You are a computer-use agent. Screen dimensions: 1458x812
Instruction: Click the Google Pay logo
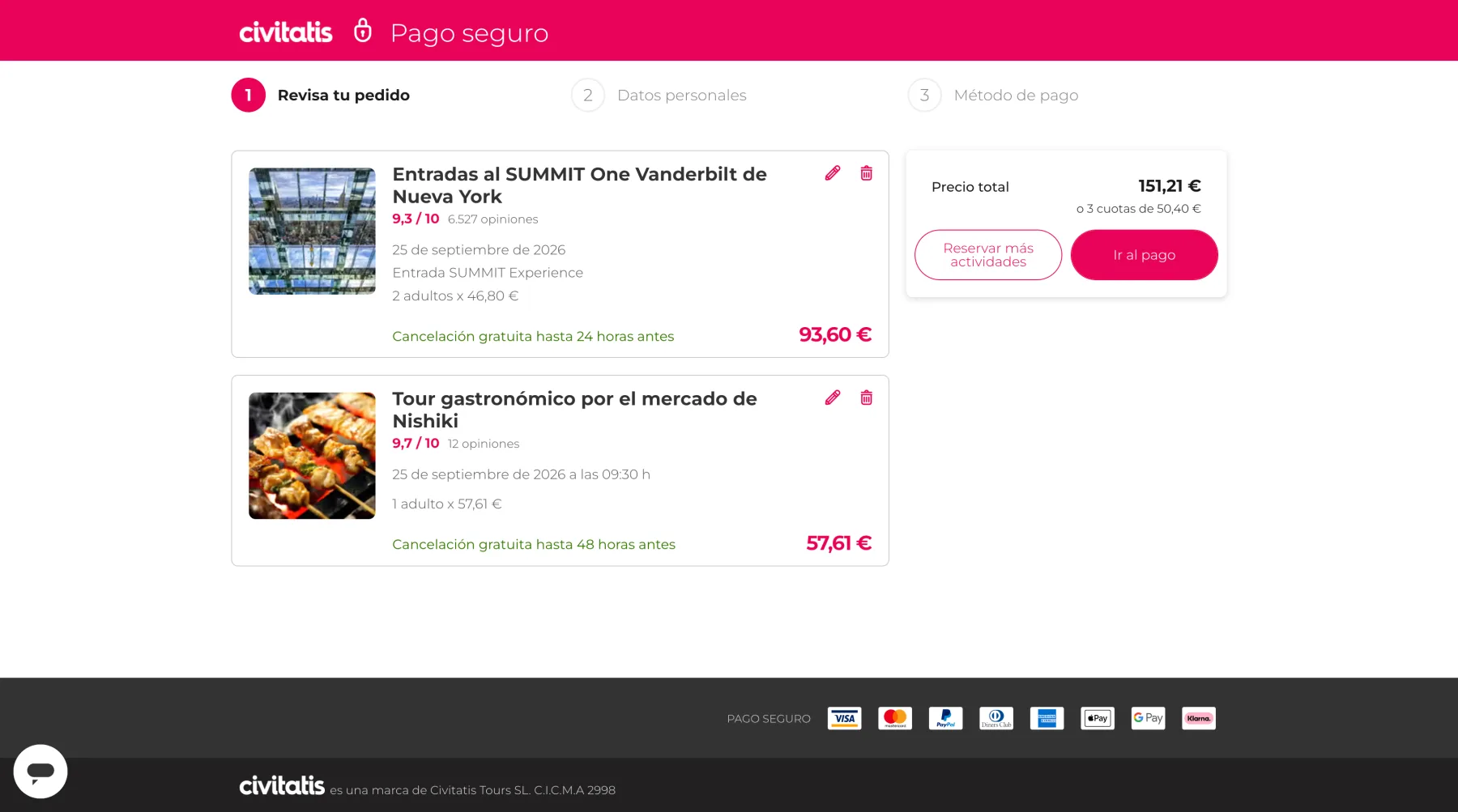(x=1149, y=718)
